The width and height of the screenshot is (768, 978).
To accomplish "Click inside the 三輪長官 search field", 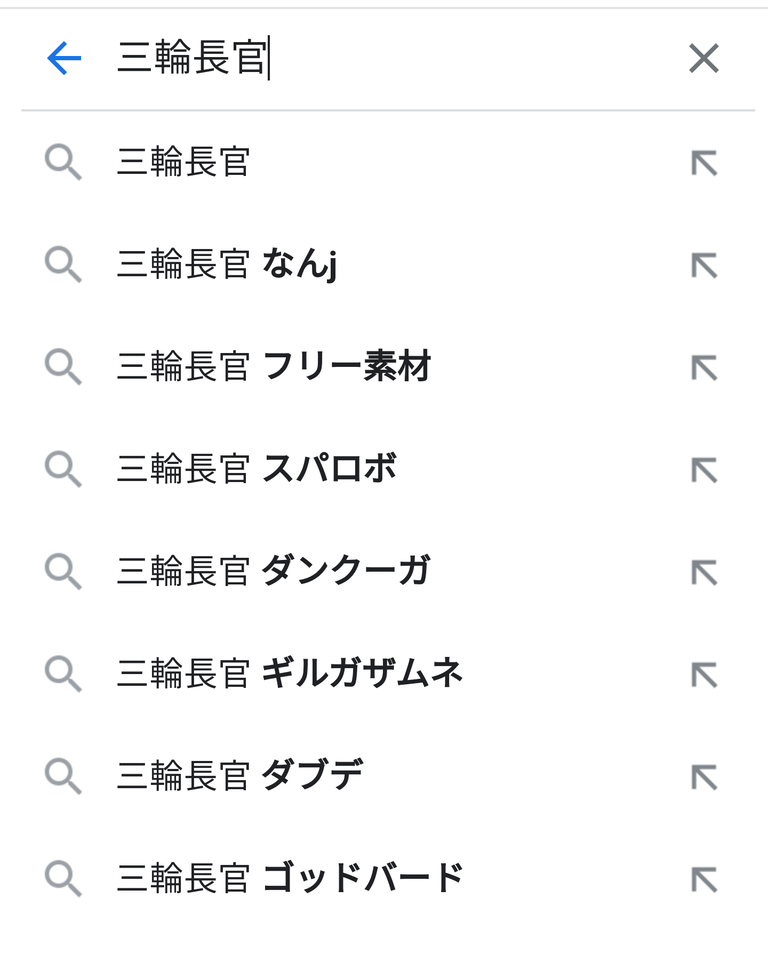I will tap(400, 60).
